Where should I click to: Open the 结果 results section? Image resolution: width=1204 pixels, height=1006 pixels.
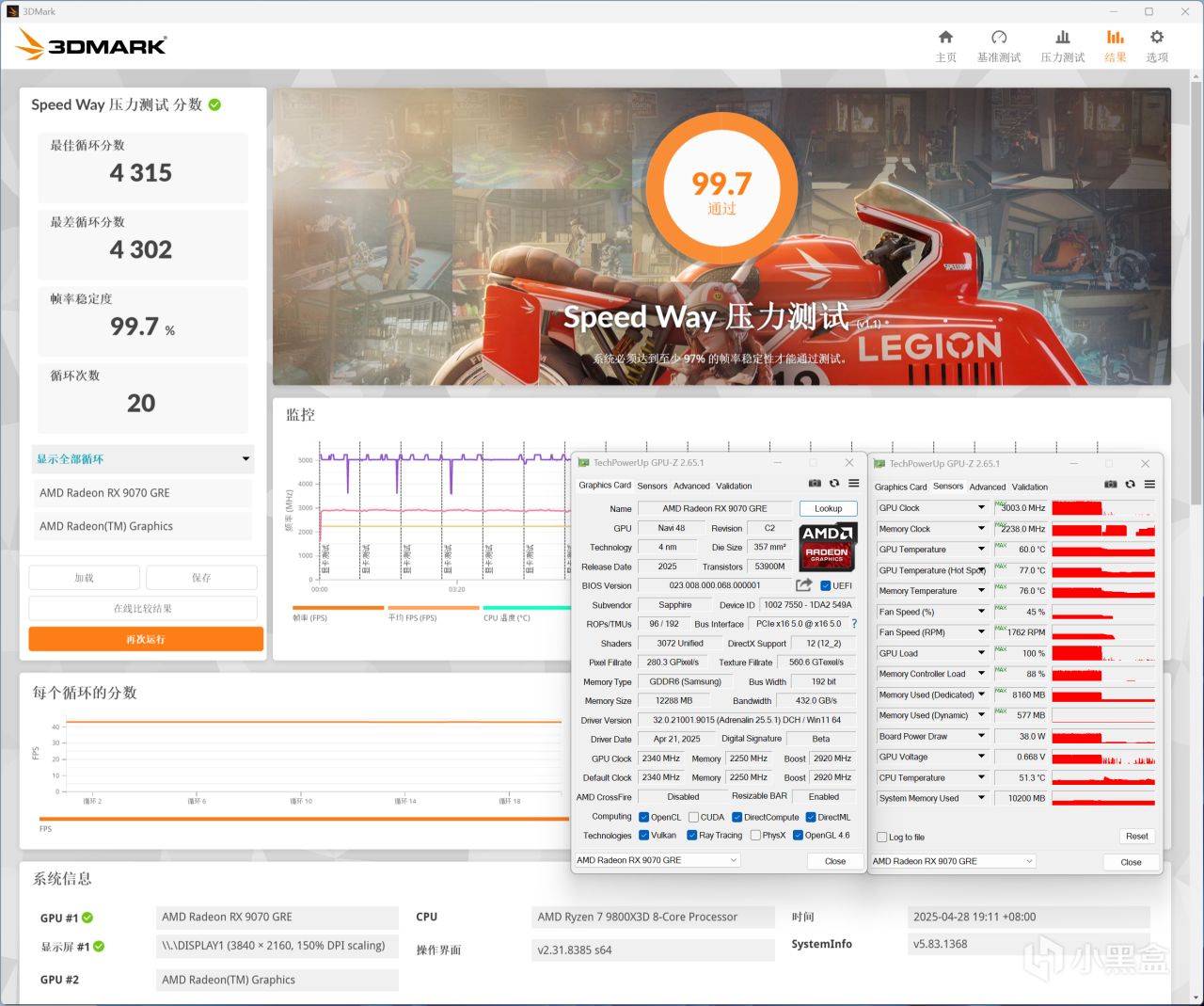coord(1116,45)
